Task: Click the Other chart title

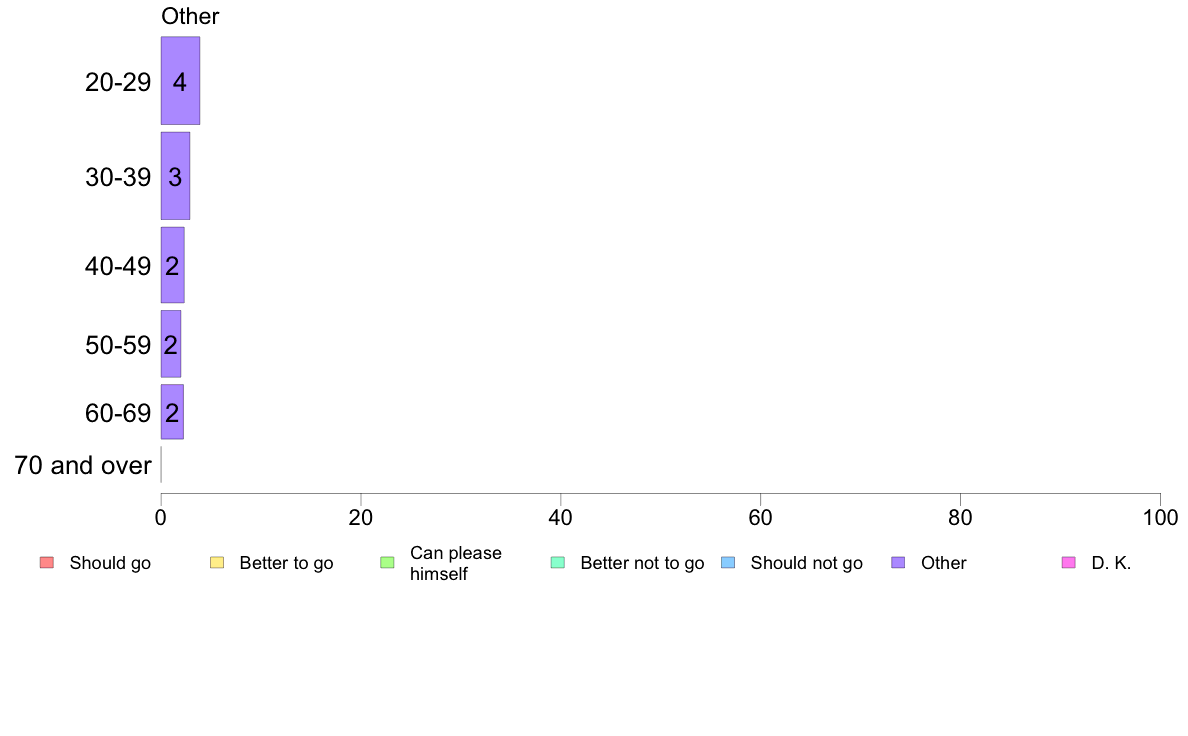Action: [190, 16]
